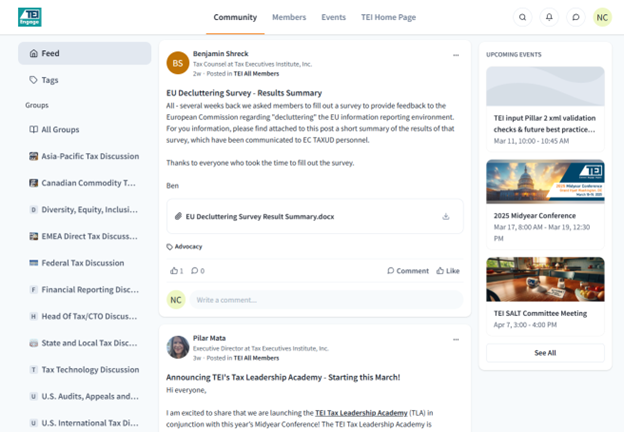The width and height of the screenshot is (624, 432).
Task: Click TEI All Members on Pilar's post
Action: tap(256, 358)
